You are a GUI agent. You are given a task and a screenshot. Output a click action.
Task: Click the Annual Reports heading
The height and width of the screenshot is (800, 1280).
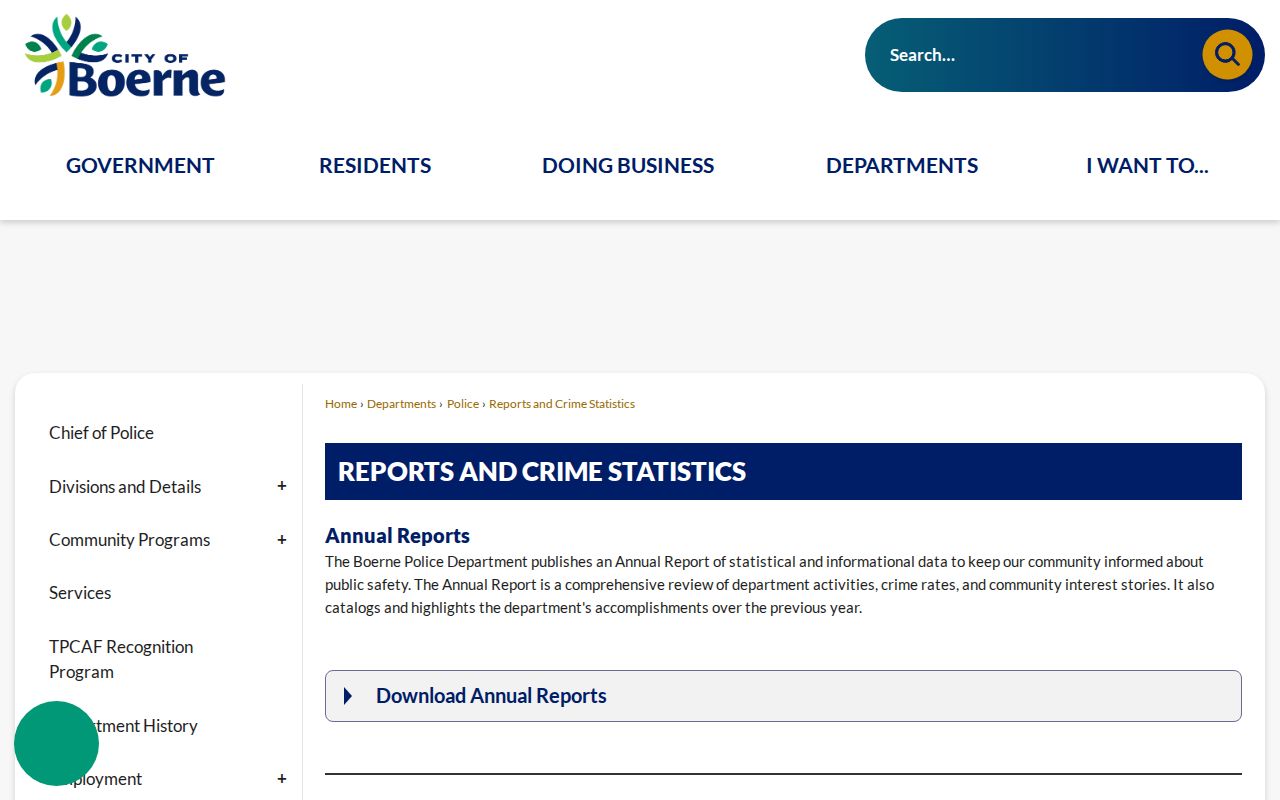[397, 536]
